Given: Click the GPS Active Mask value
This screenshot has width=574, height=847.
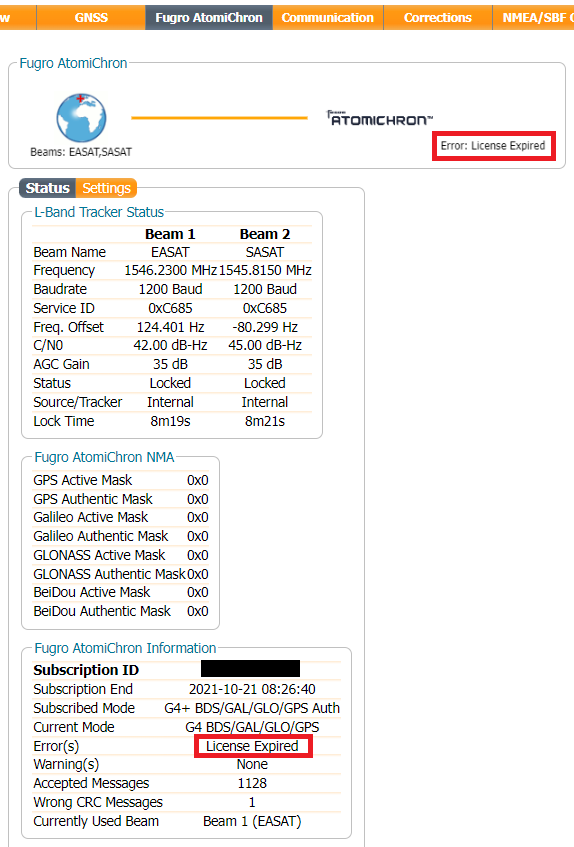Looking at the screenshot, I should [198, 480].
